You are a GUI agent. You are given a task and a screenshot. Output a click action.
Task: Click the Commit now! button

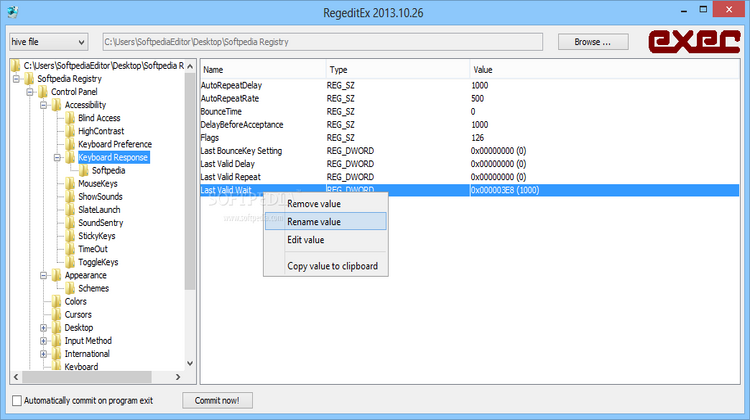coord(217,400)
